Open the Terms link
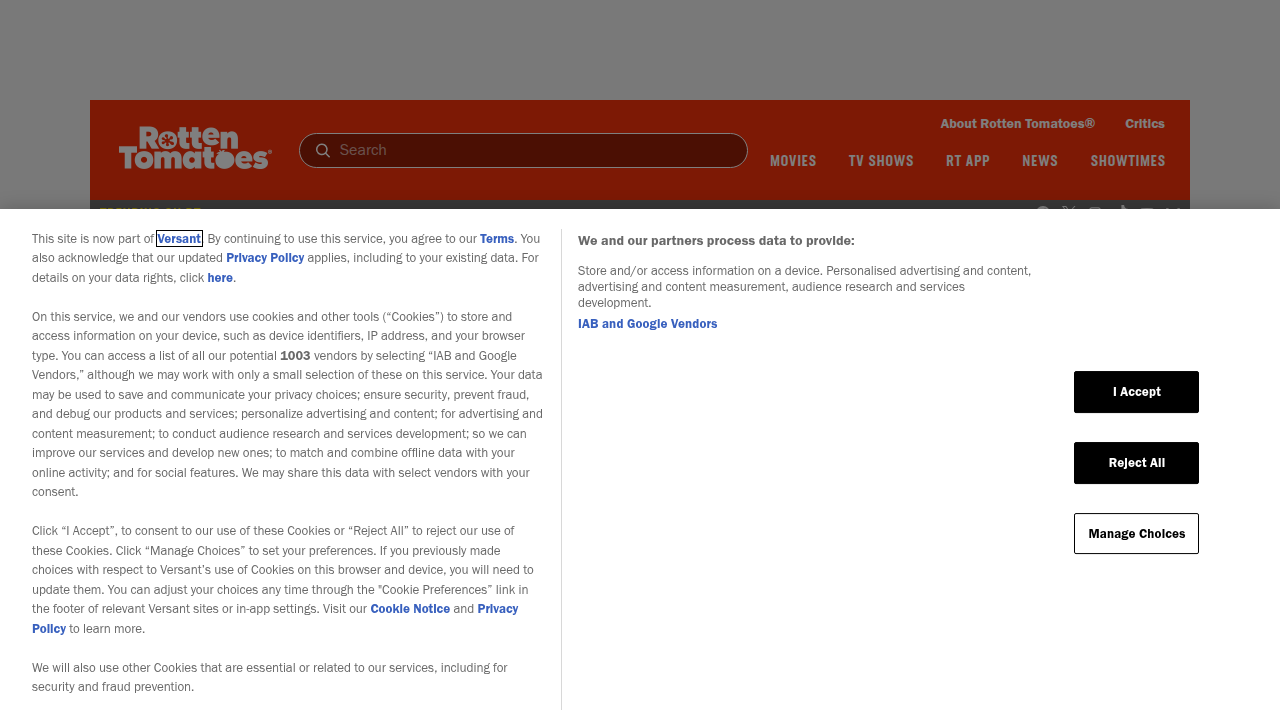 point(497,238)
